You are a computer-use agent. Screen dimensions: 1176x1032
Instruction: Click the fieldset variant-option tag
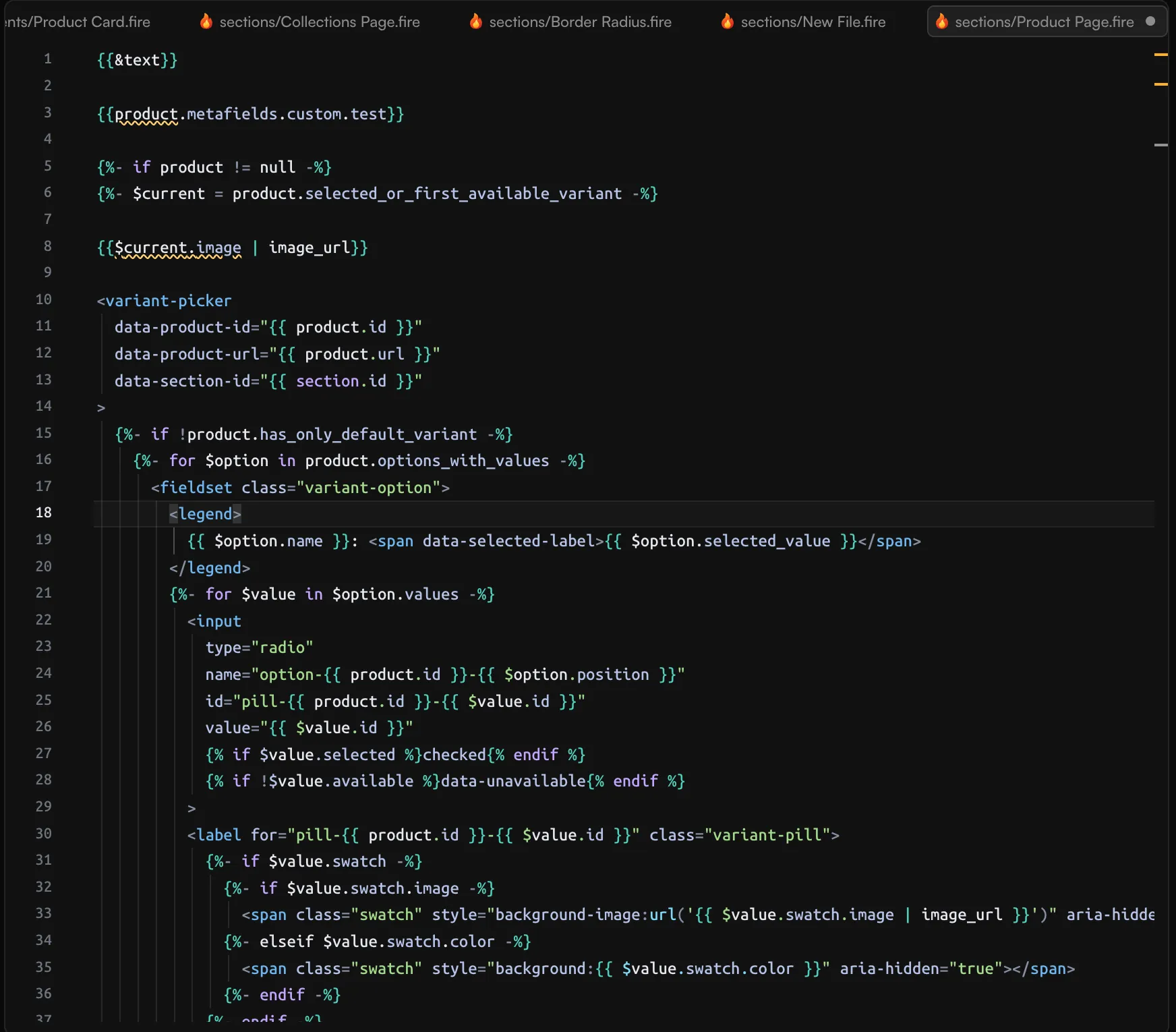click(x=301, y=488)
